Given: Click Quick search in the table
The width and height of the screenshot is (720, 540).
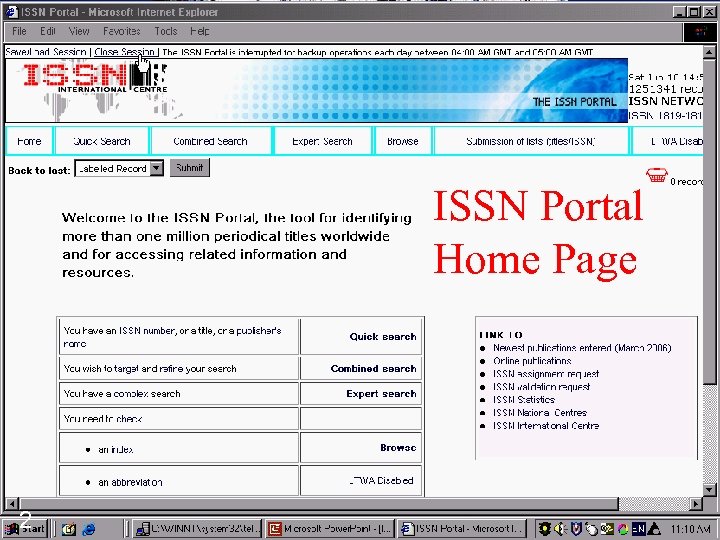Looking at the screenshot, I should point(382,337).
